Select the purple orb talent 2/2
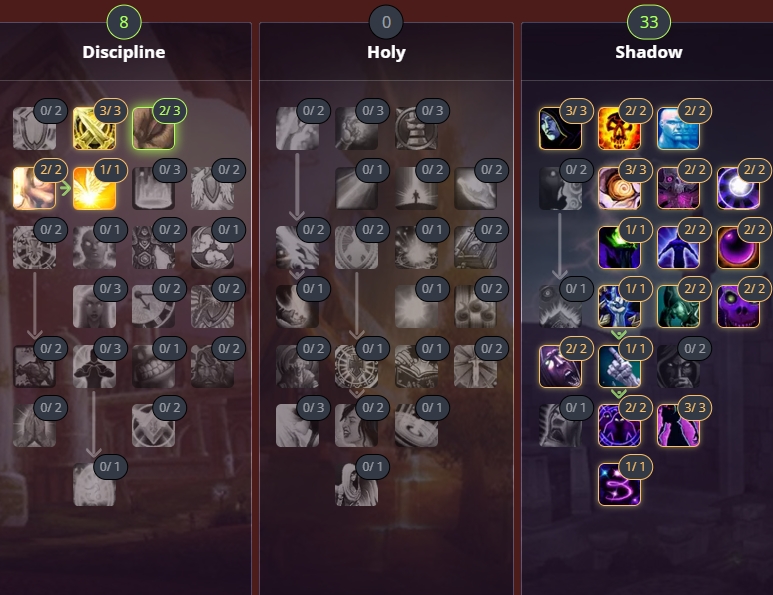Image resolution: width=773 pixels, height=595 pixels. tap(738, 247)
